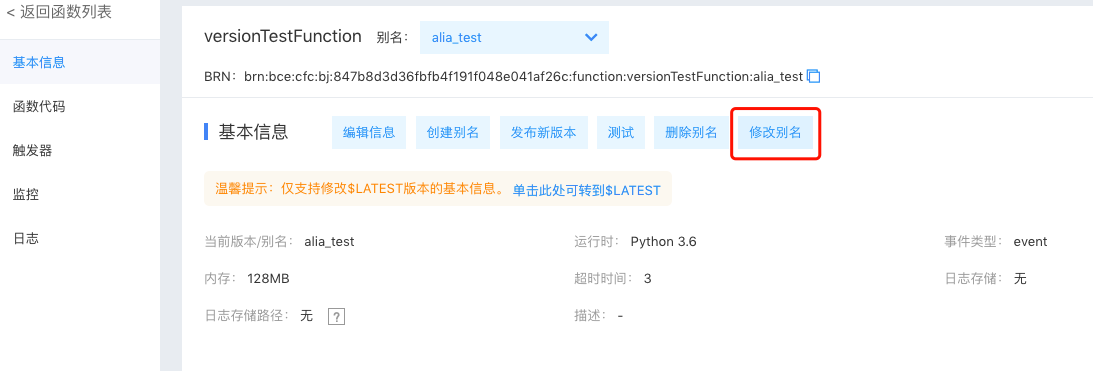Go back via 返回函数列表
Screen dimensions: 1093x371
pos(59,13)
